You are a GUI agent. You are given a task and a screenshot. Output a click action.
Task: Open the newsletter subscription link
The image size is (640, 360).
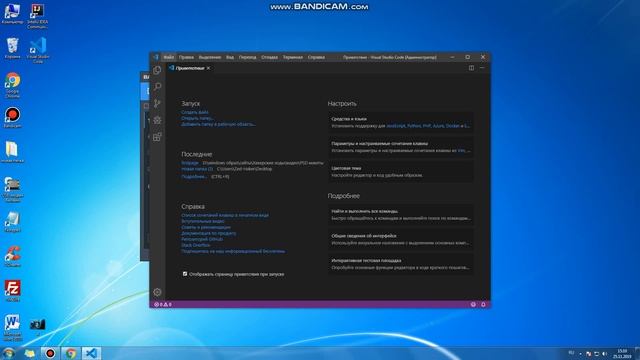(x=233, y=251)
